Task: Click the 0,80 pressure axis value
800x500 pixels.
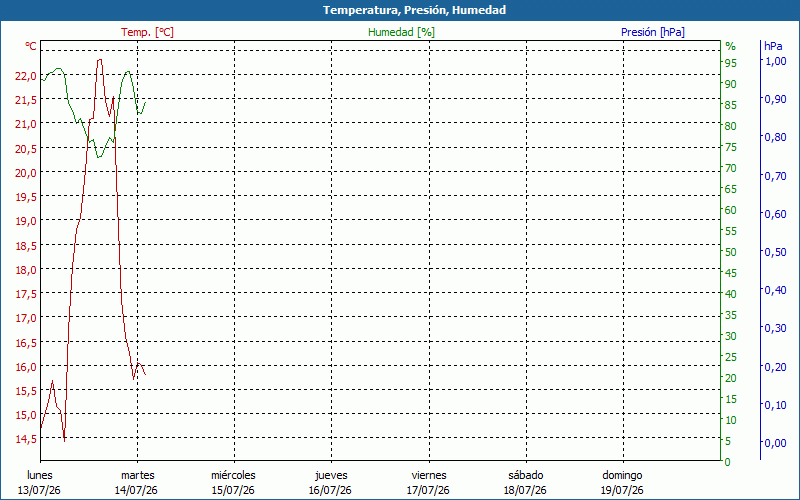Action: click(x=776, y=137)
